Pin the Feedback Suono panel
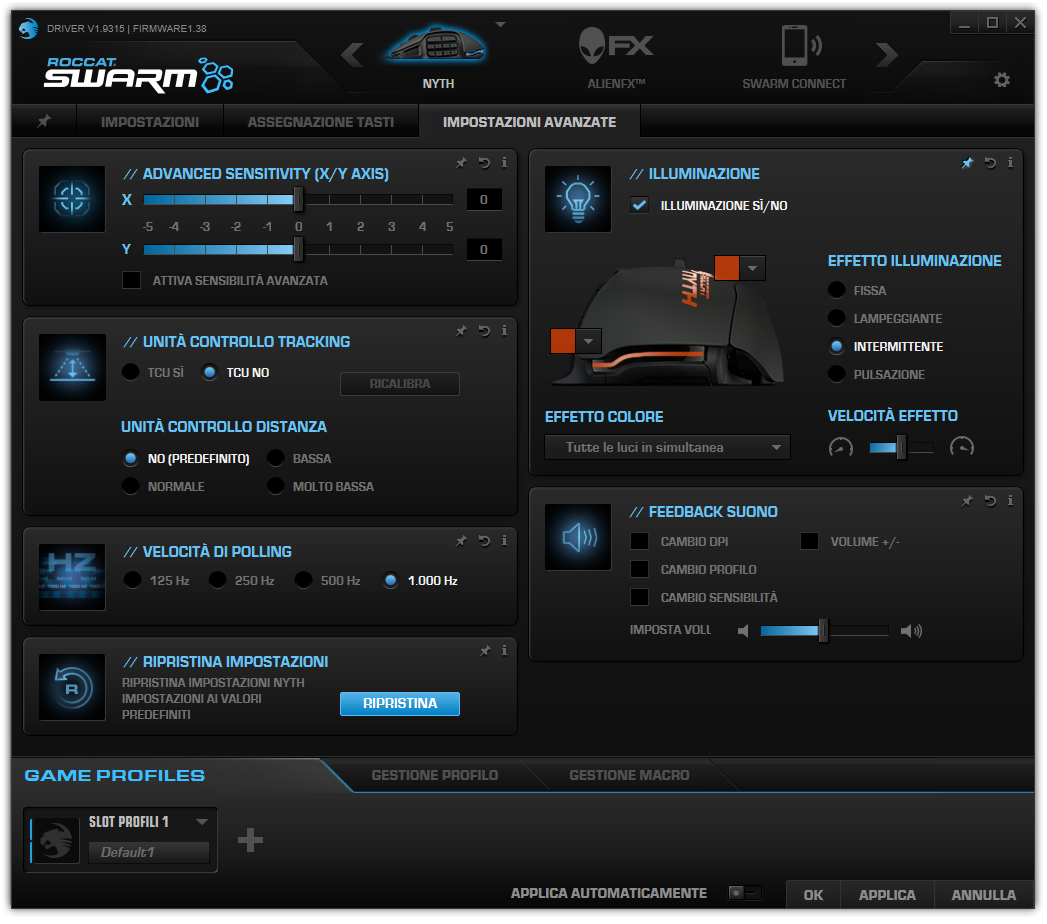The width and height of the screenshot is (1047, 924). pos(967,501)
